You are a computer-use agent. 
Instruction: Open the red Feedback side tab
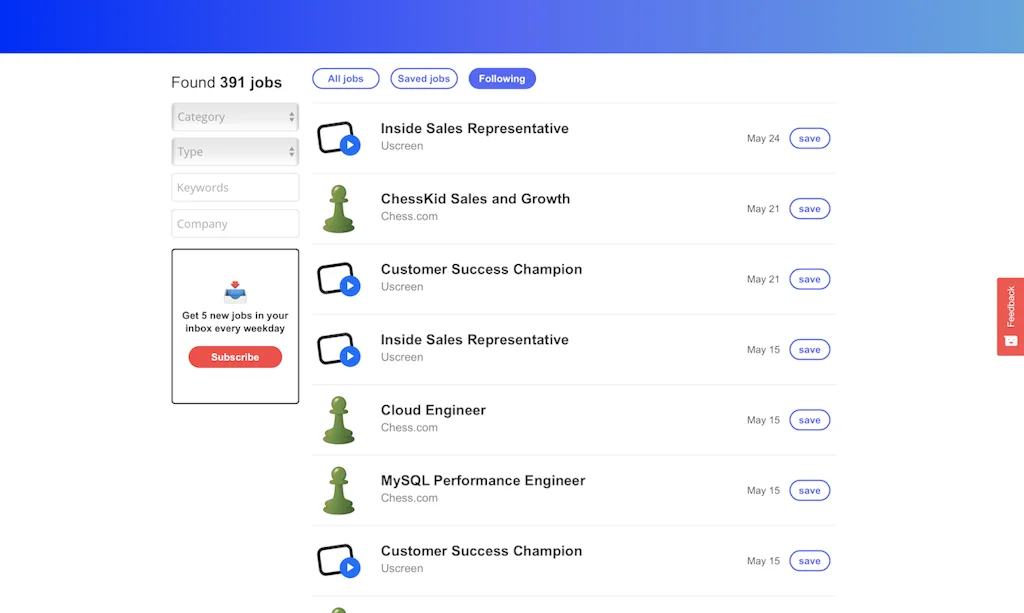coord(1010,316)
